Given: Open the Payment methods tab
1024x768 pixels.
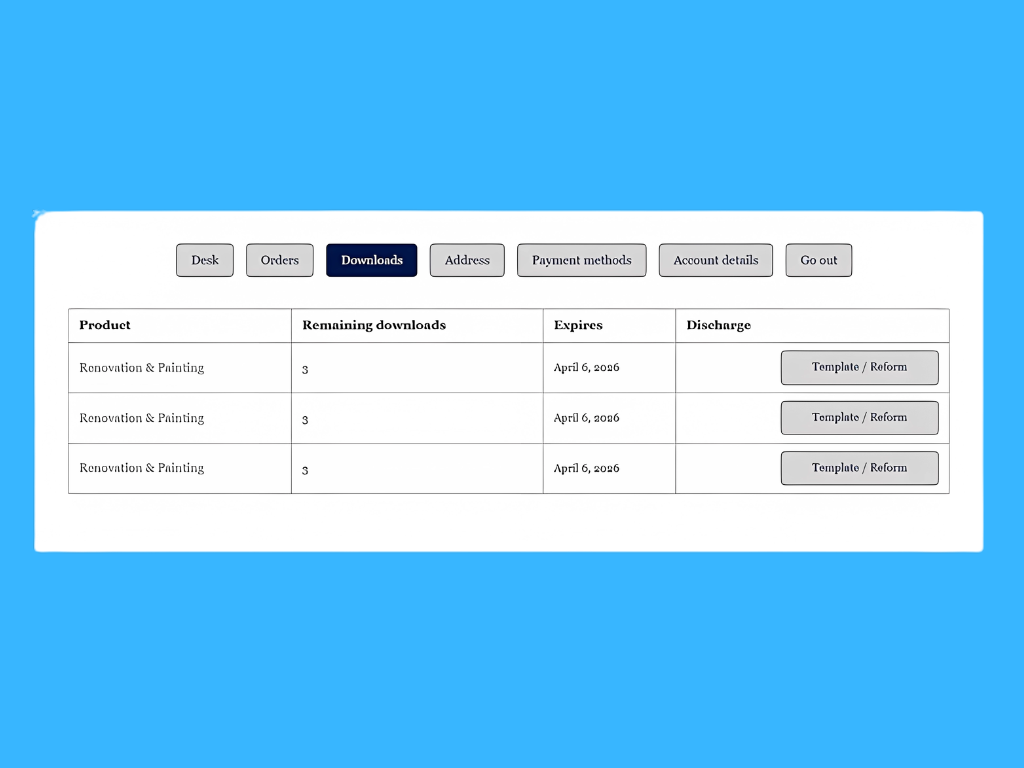Looking at the screenshot, I should point(581,260).
